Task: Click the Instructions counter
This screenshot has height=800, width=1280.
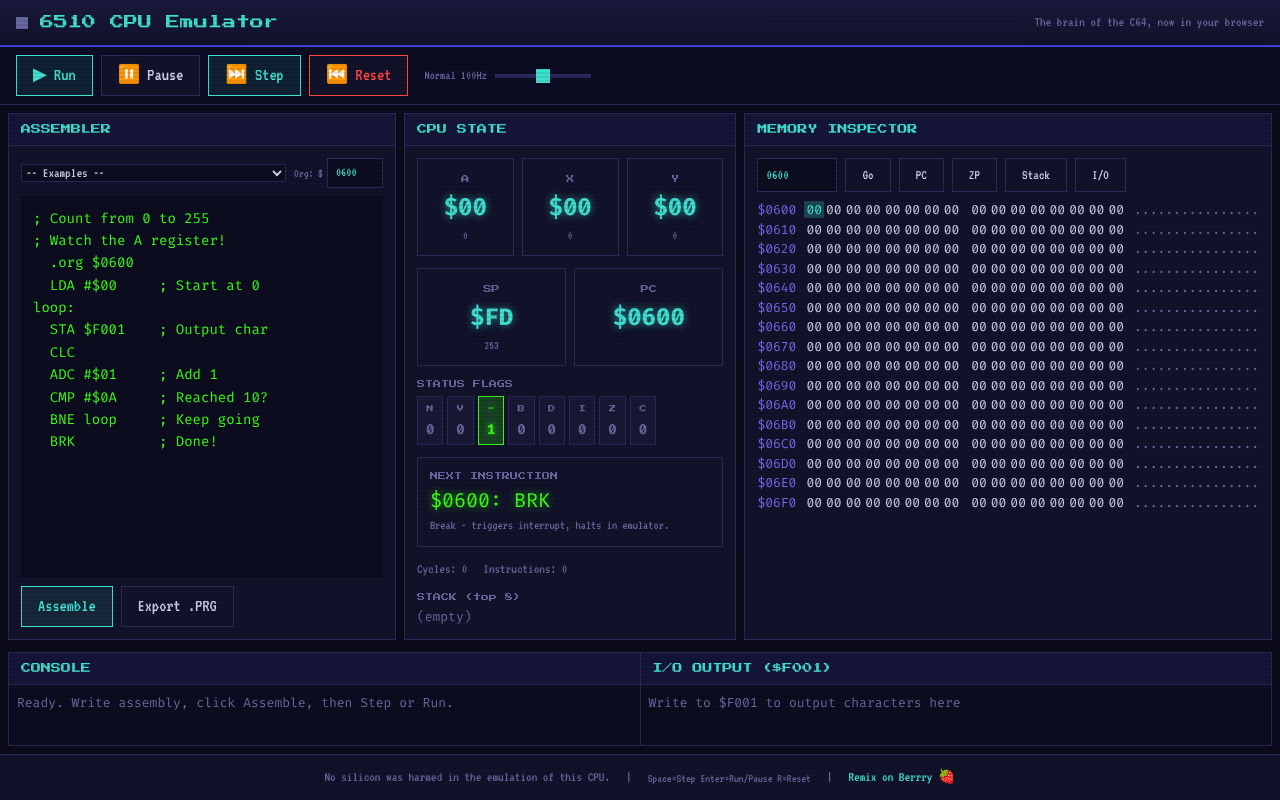Action: coord(525,569)
